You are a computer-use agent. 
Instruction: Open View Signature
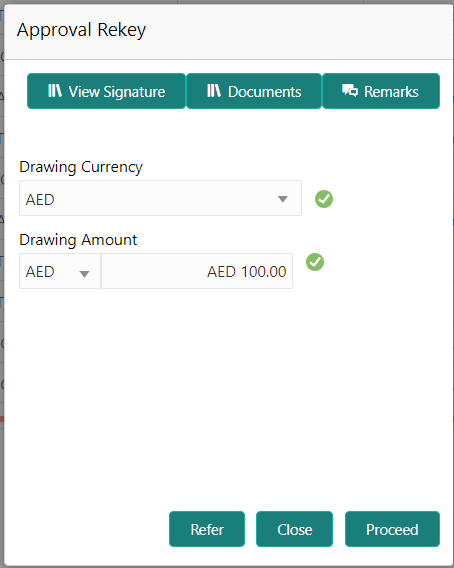point(107,91)
